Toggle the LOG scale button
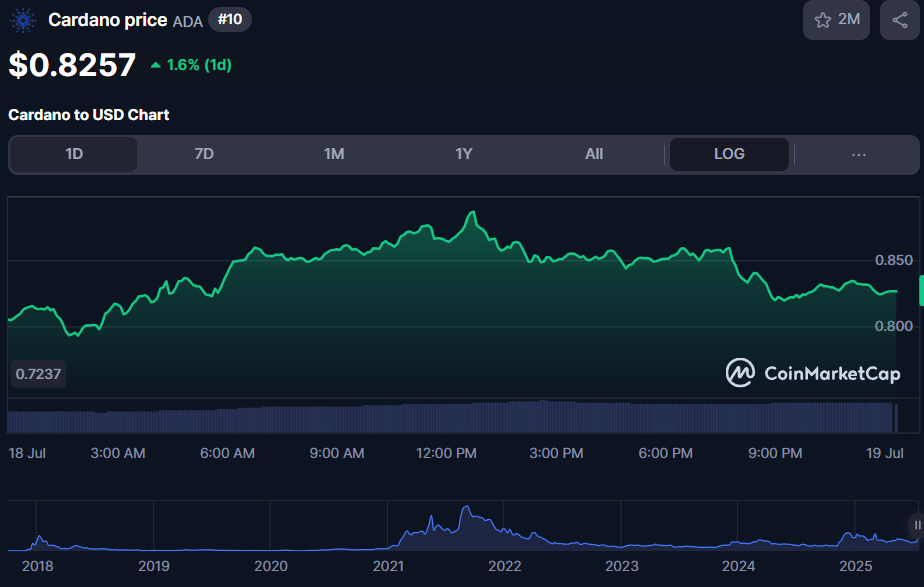Viewport: 924px width, 587px height. 730,154
